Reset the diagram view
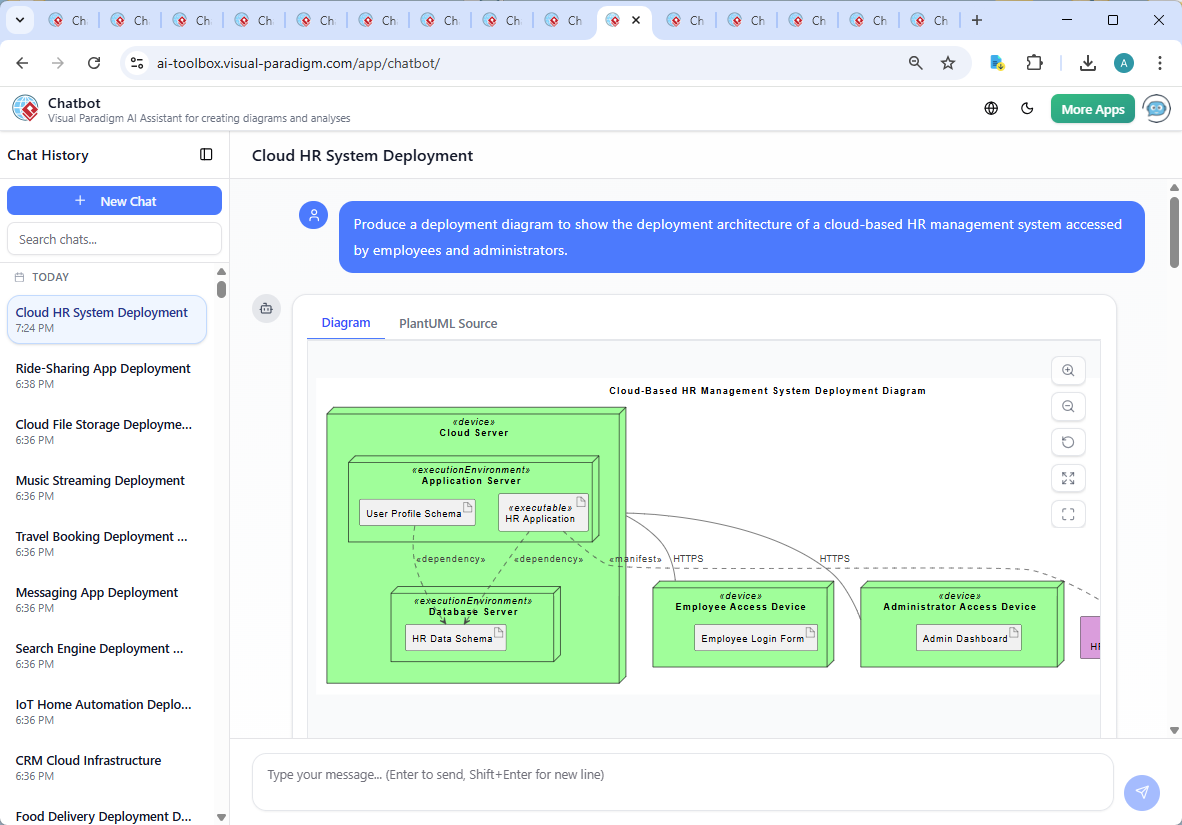1182x825 pixels. pyautogui.click(x=1068, y=442)
